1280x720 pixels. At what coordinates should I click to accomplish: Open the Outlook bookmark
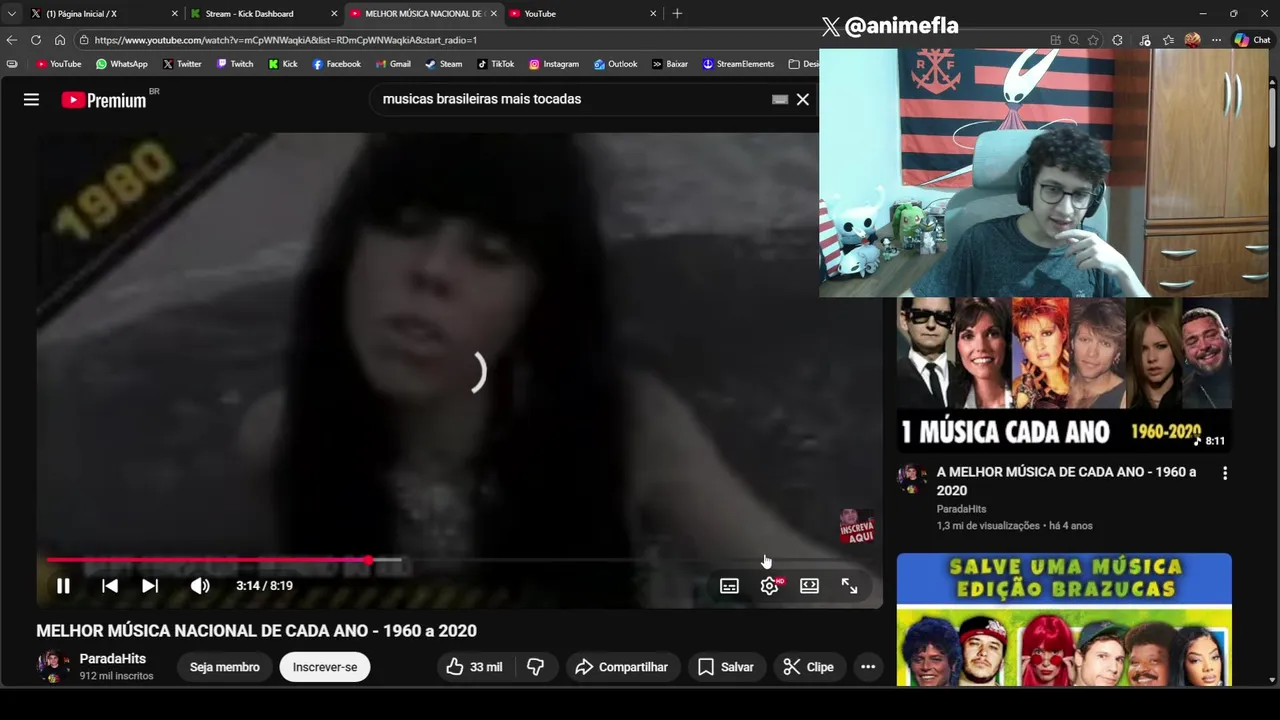(x=615, y=64)
